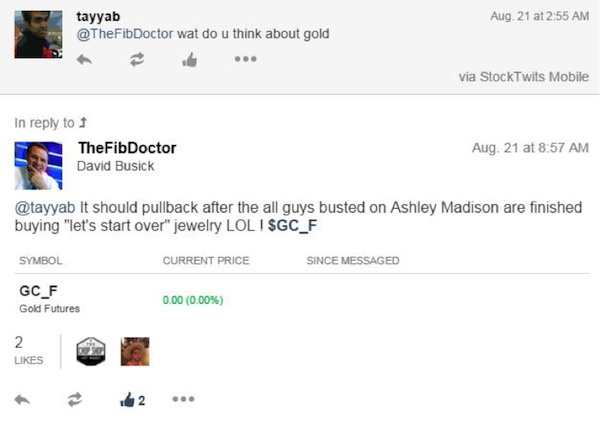This screenshot has width=600, height=425.
Task: Open the $GC_F cashtag link
Action: (x=292, y=225)
